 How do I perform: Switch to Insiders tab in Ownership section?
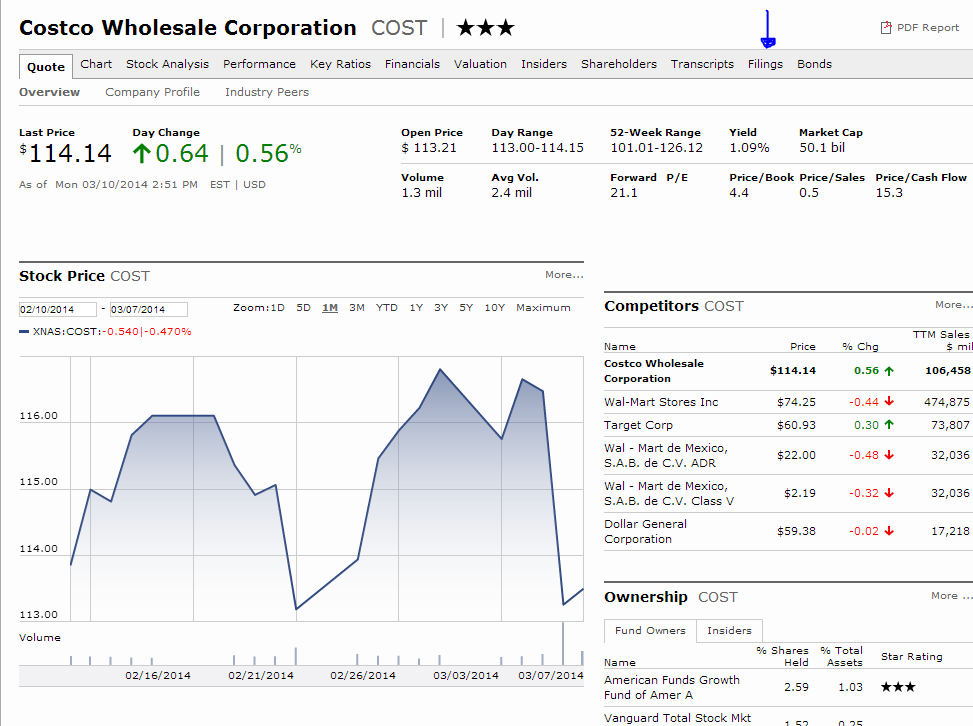pos(729,631)
